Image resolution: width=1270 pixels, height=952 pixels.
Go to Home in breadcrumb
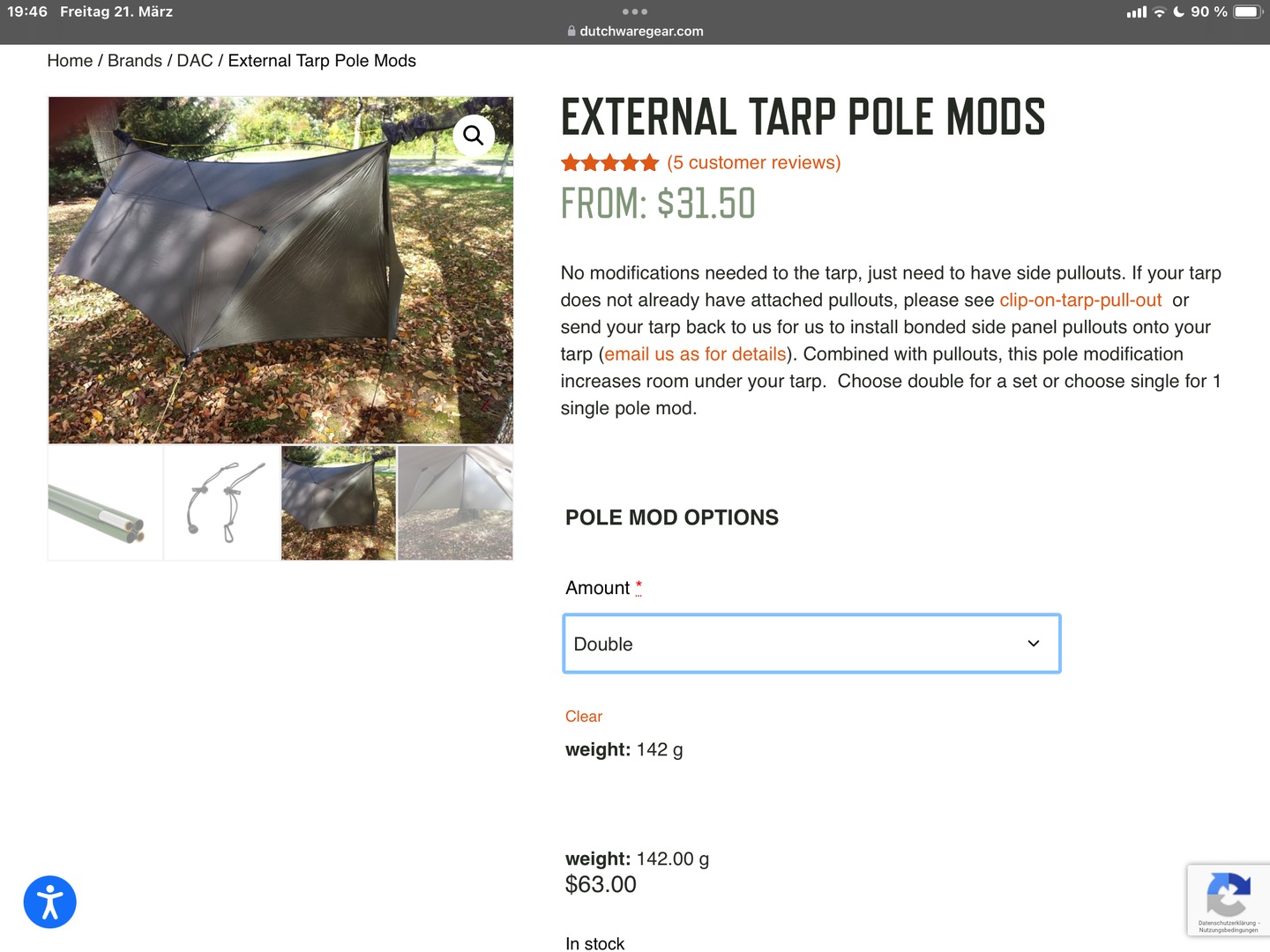70,61
